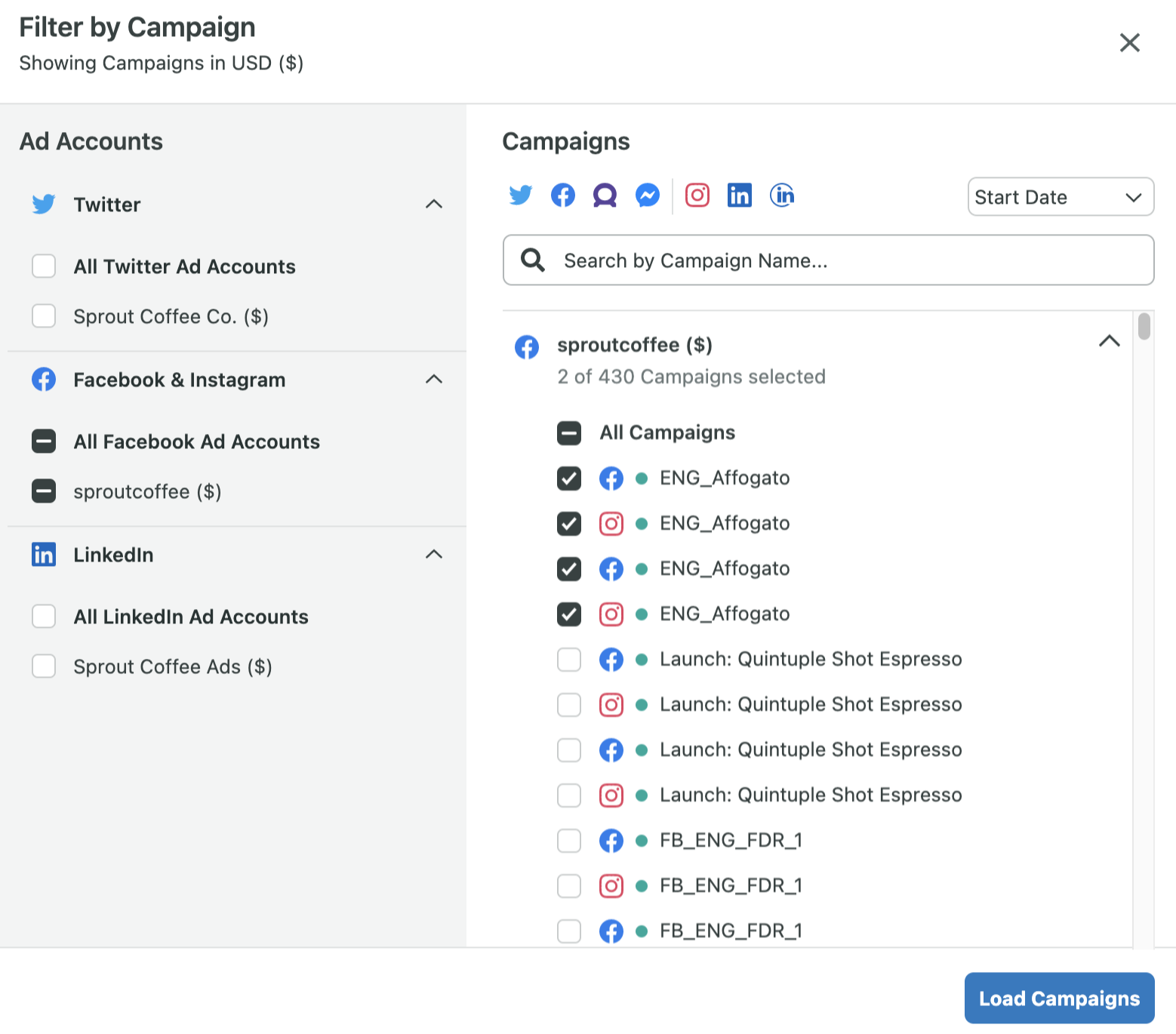Click the Instagram icon on the first Quintuple Shot Espresso row
1176x1034 pixels.
(611, 705)
